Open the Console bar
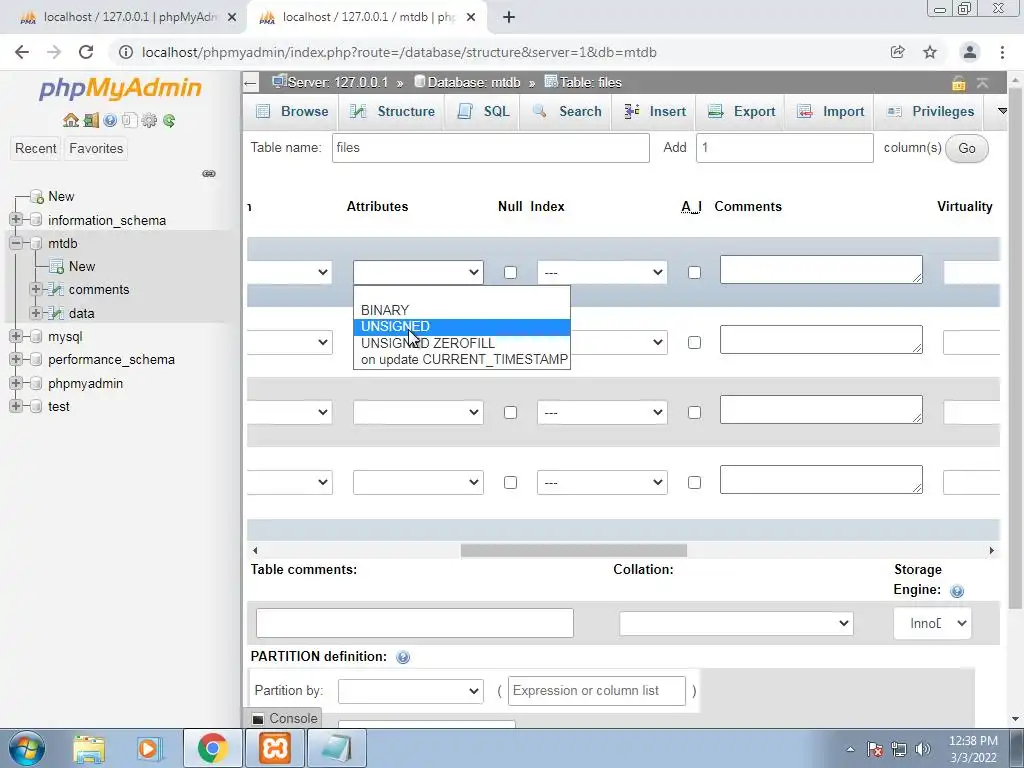Image resolution: width=1024 pixels, height=768 pixels. 285,718
